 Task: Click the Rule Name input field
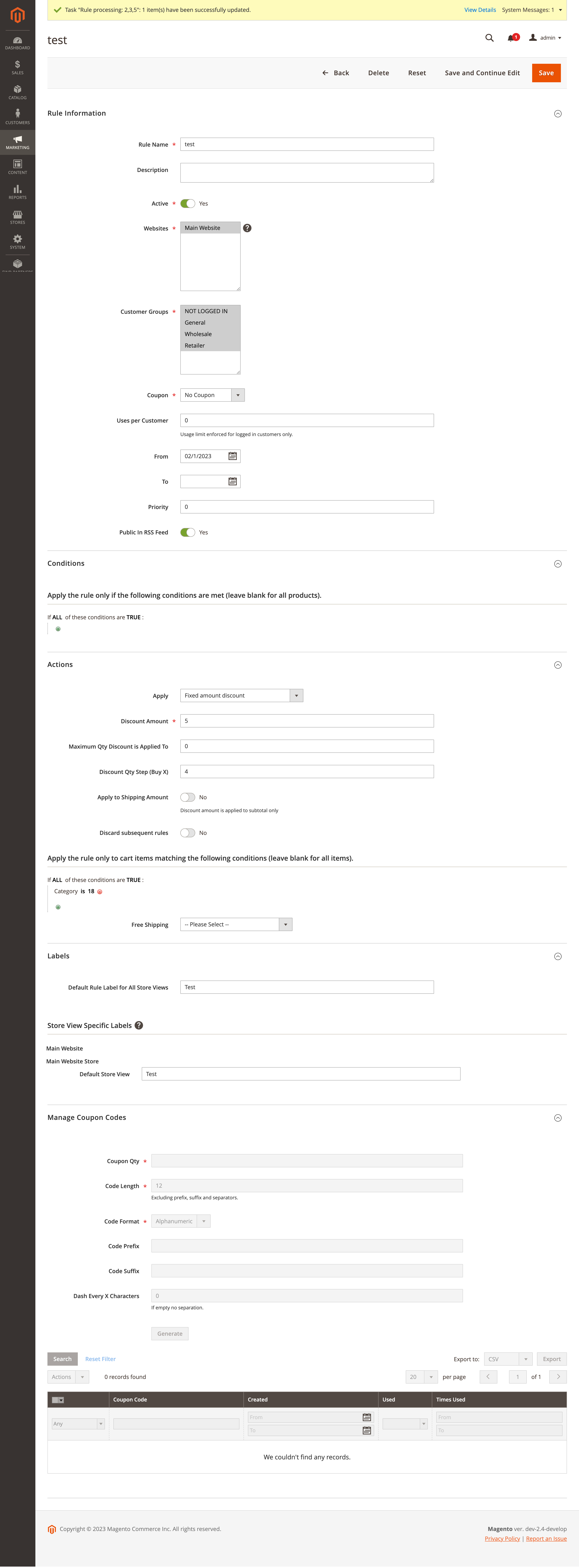tap(307, 144)
